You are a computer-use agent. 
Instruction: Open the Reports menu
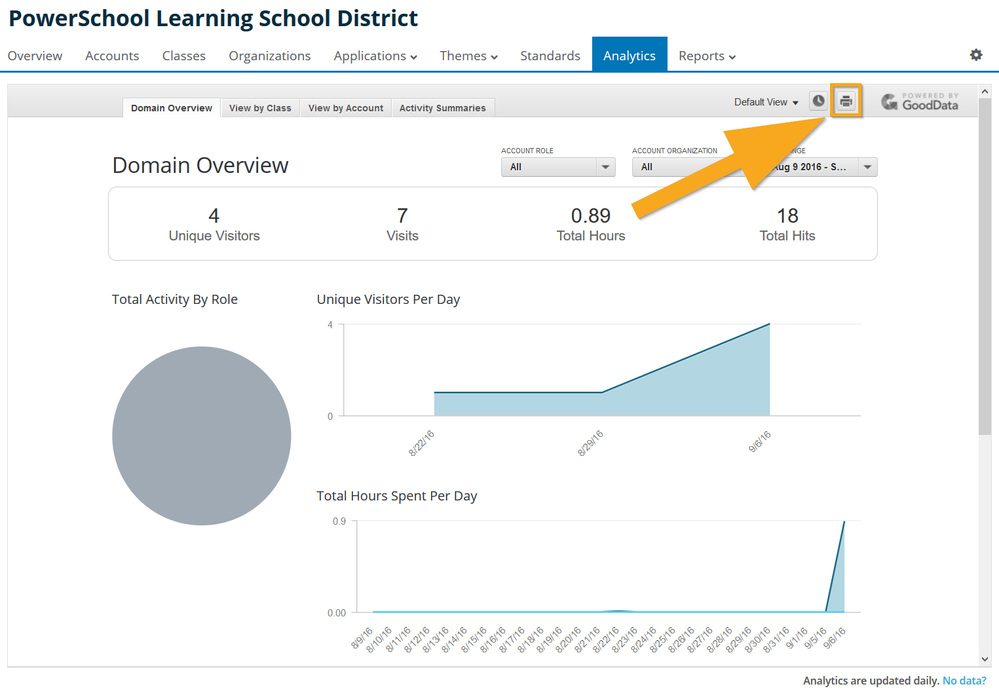pyautogui.click(x=706, y=56)
